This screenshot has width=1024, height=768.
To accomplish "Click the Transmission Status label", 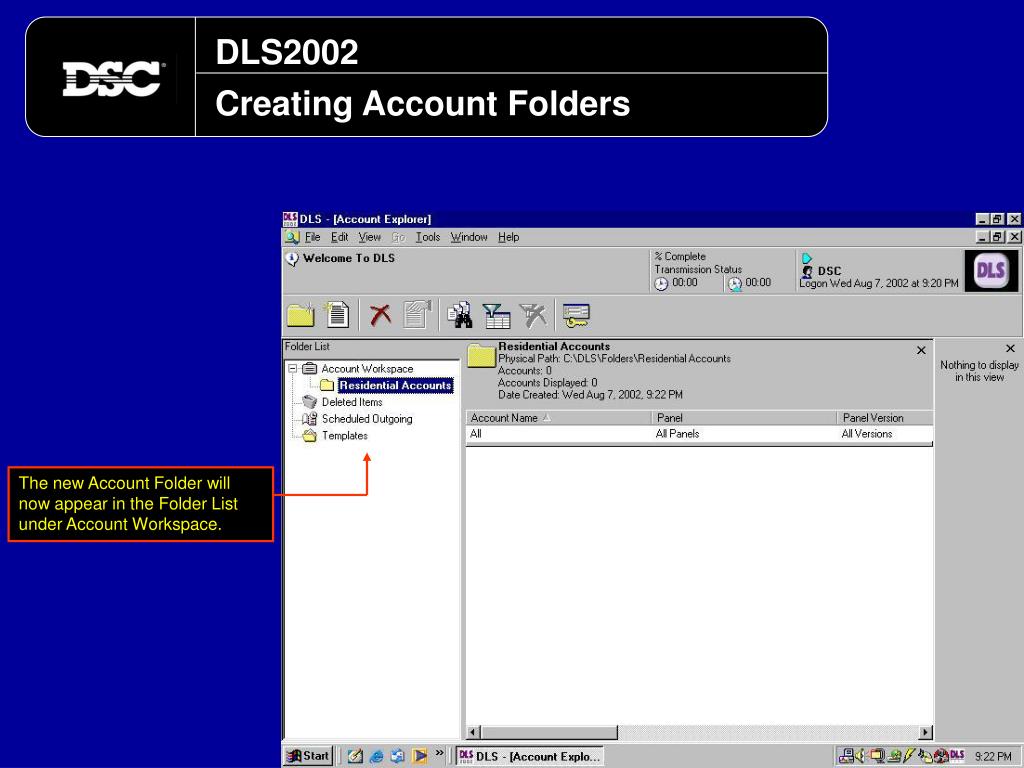I will pyautogui.click(x=698, y=269).
